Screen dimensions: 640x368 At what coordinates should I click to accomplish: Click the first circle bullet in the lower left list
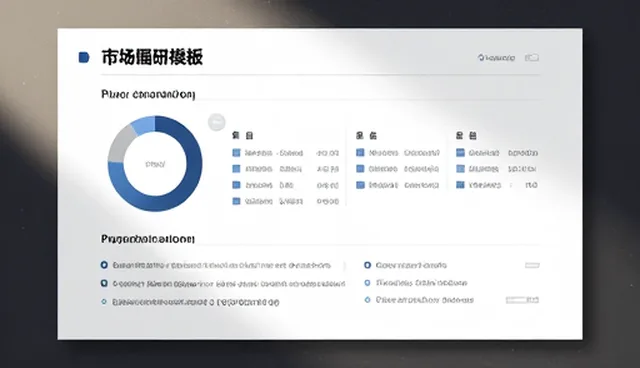click(104, 265)
